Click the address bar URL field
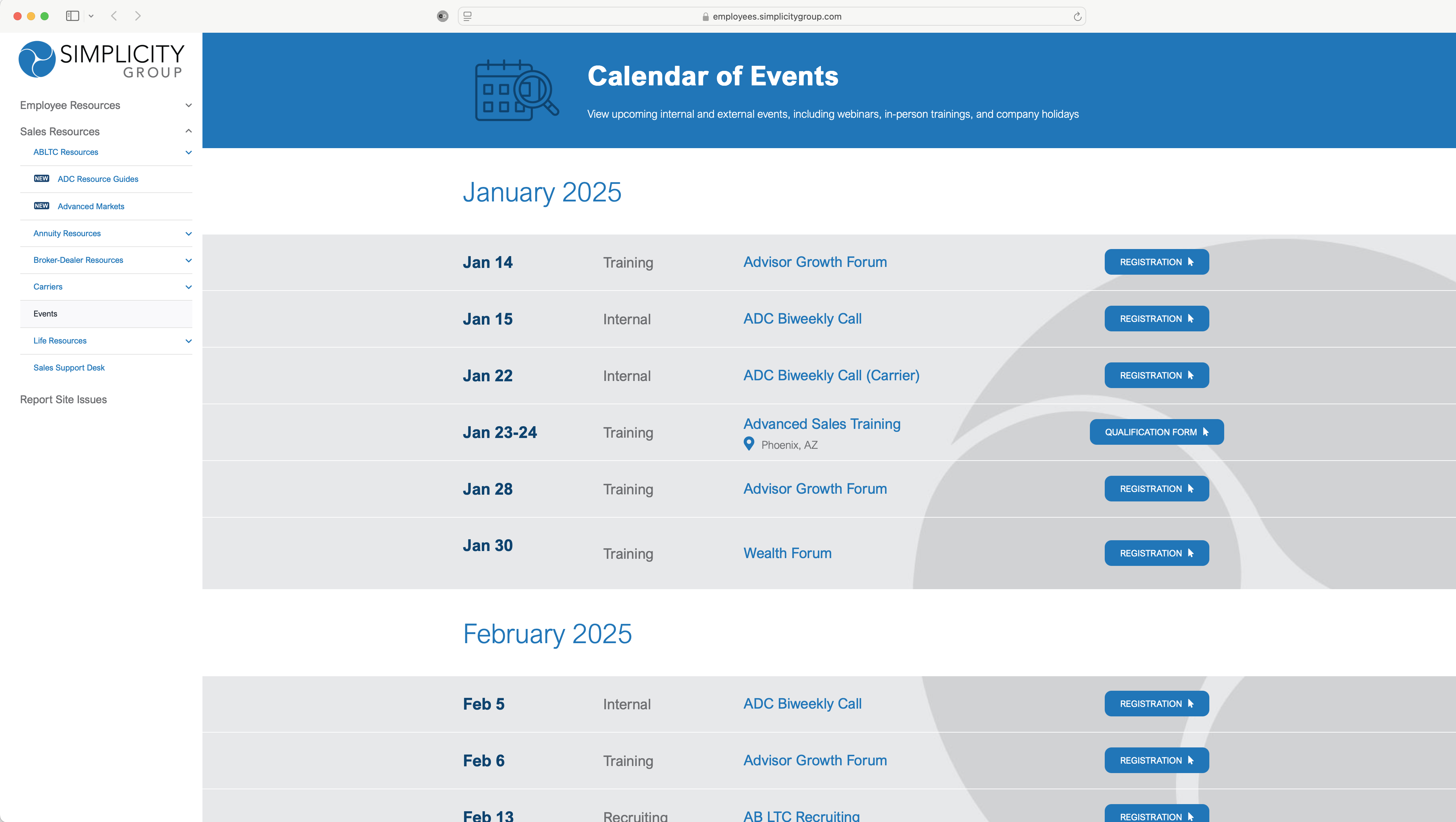Screen dimensions: 1456x822 (x=776, y=17)
